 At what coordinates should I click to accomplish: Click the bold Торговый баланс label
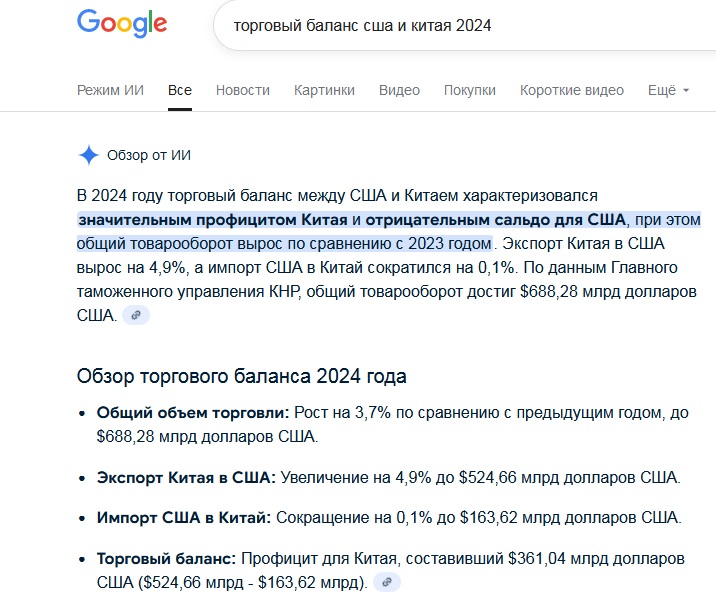tap(166, 558)
